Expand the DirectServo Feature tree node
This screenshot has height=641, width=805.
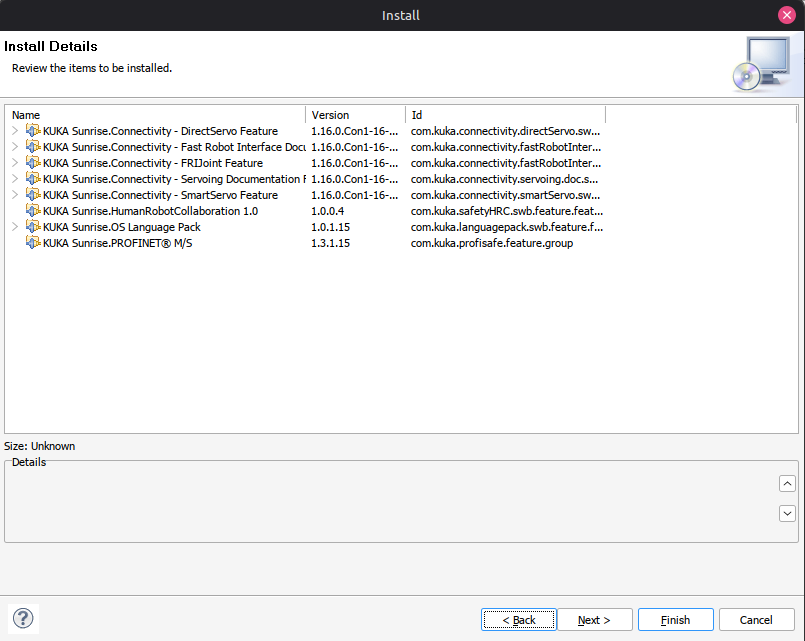point(15,131)
